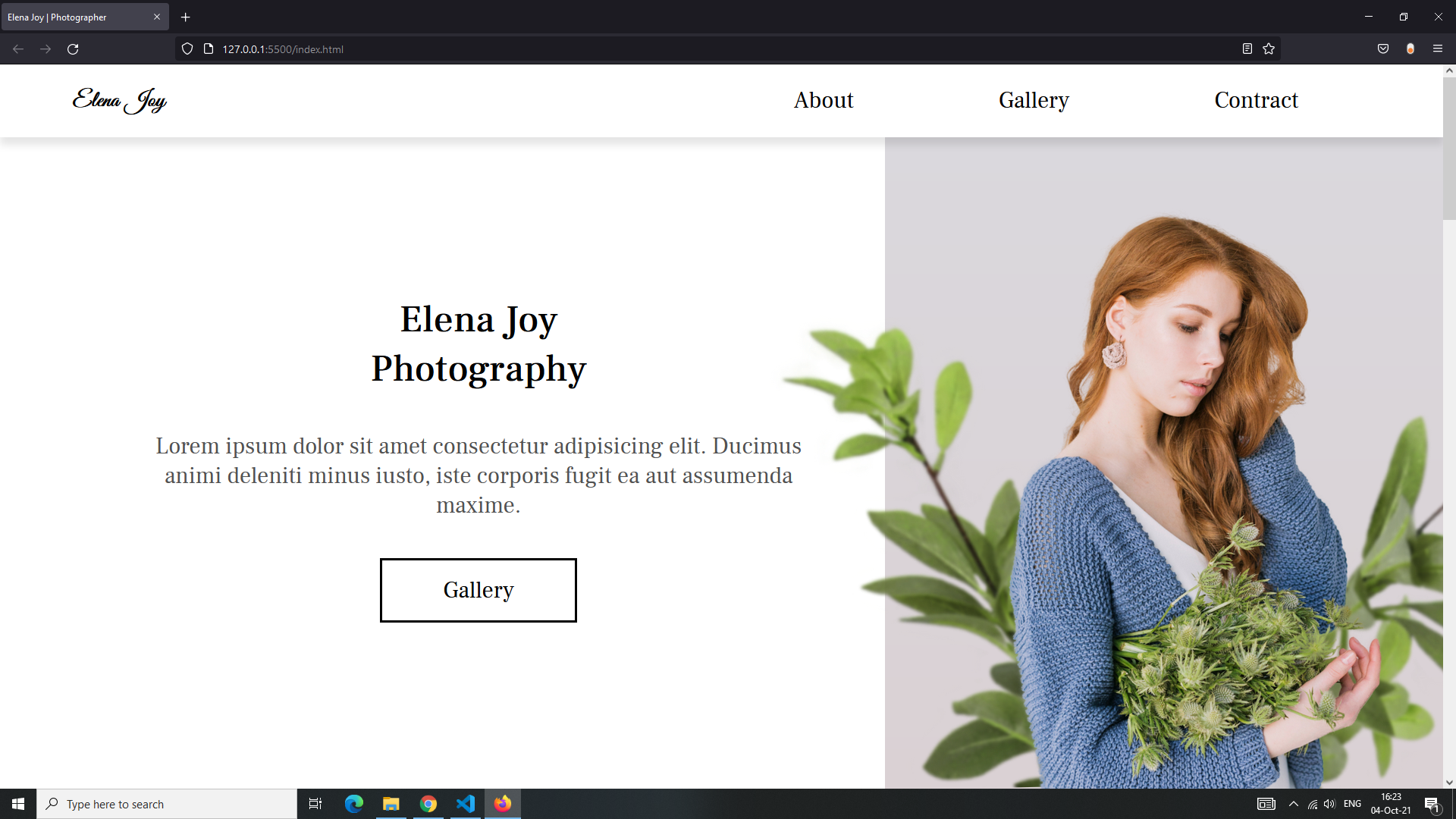Open the Windows Start menu

click(17, 803)
